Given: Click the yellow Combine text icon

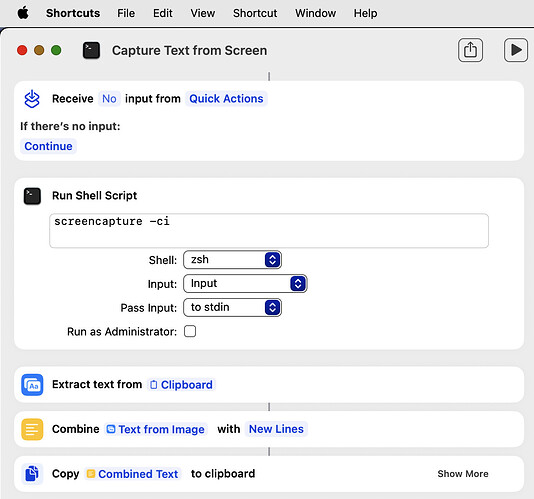Looking at the screenshot, I should (x=32, y=429).
